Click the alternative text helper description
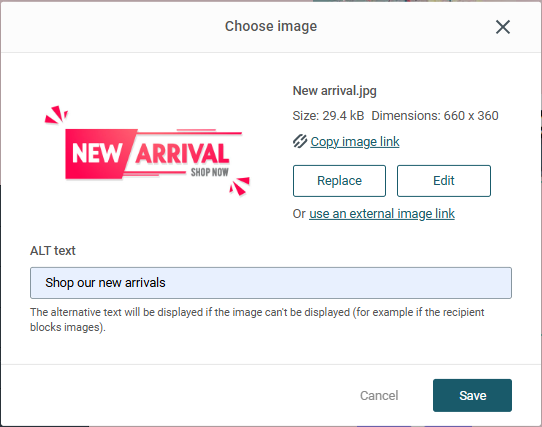The height and width of the screenshot is (427, 542). tap(257, 319)
